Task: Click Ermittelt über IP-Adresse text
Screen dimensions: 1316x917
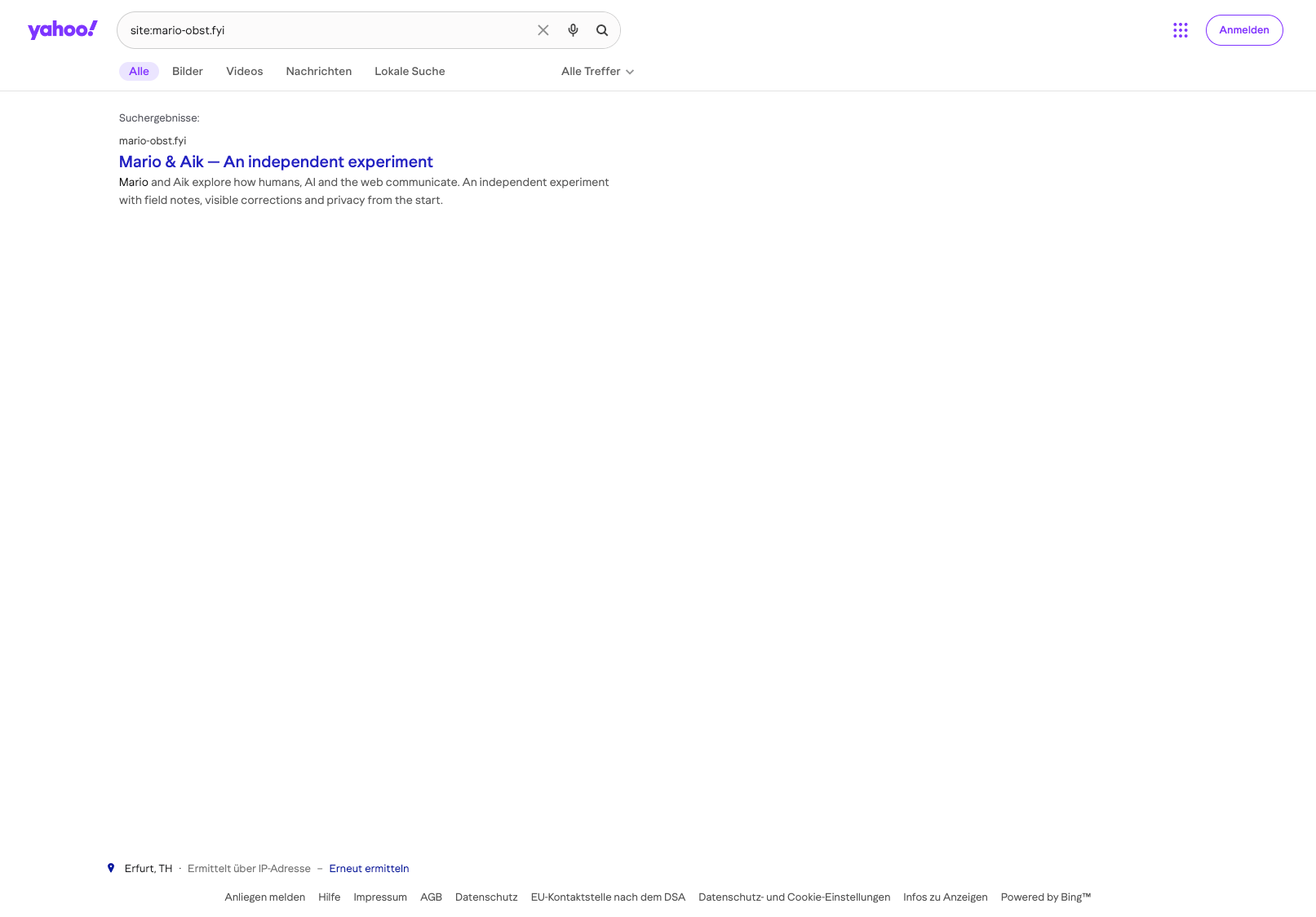Action: (x=249, y=868)
